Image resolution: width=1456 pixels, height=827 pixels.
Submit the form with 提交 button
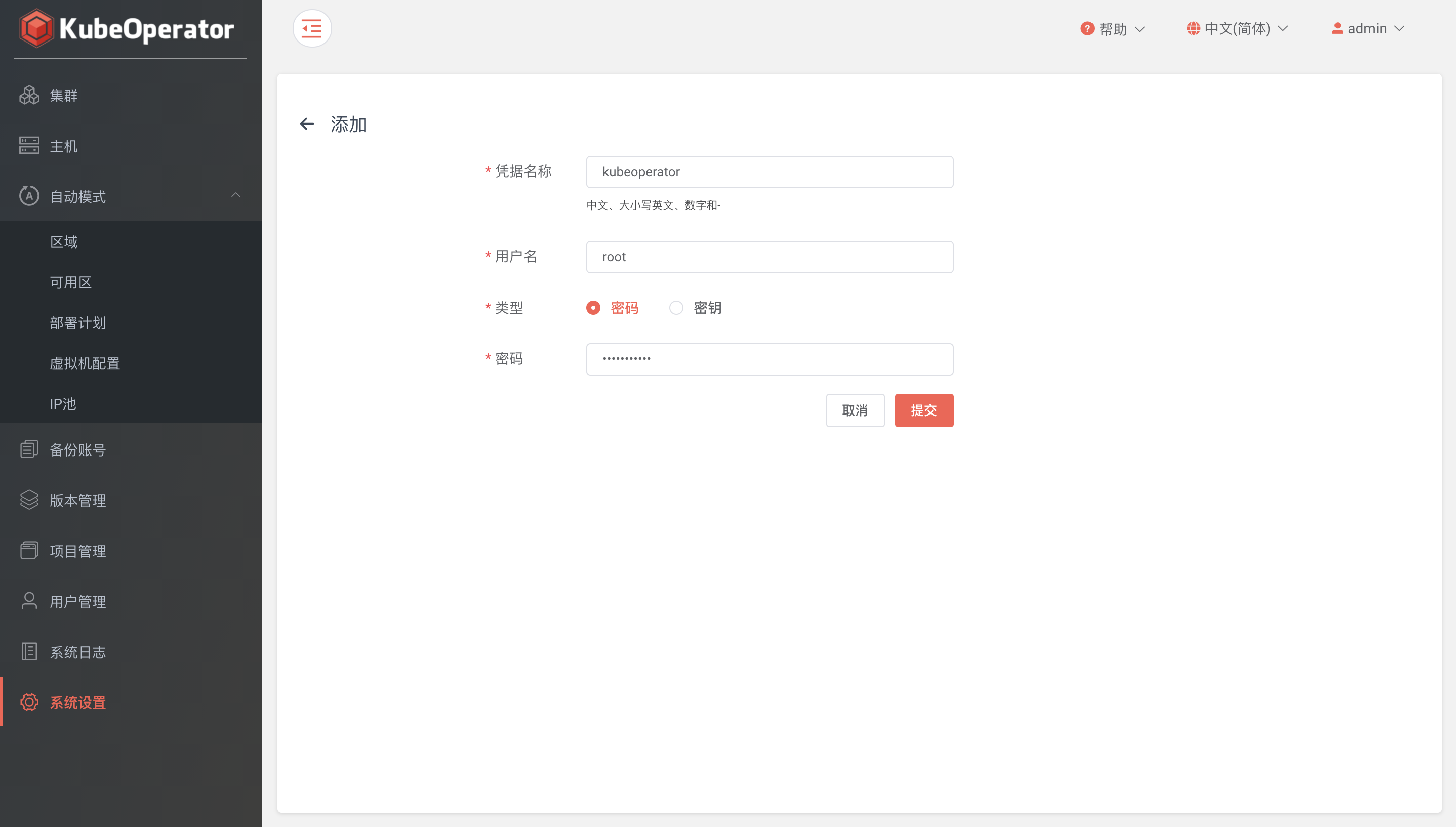click(x=924, y=410)
